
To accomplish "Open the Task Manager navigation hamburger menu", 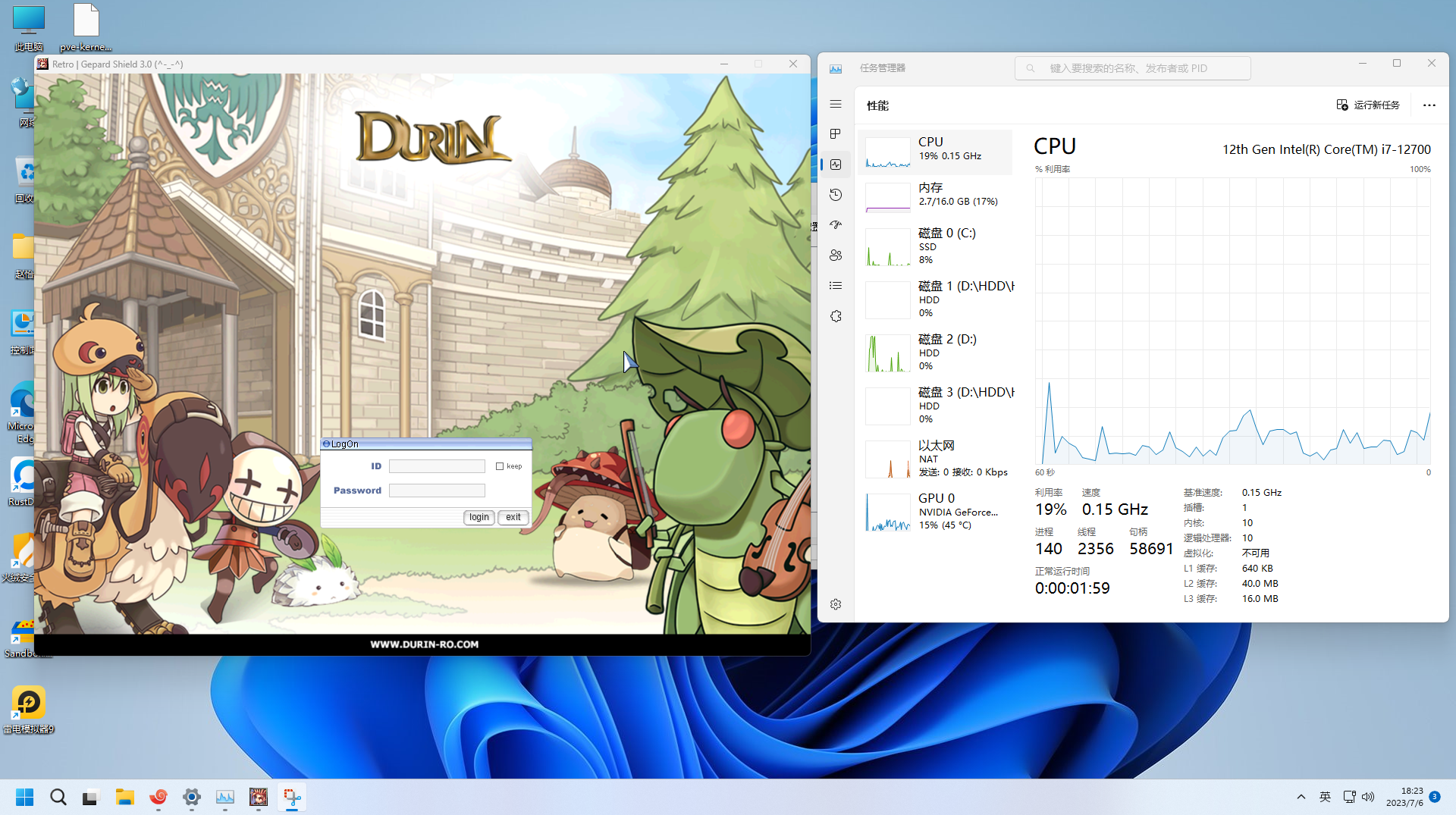I will pos(835,104).
